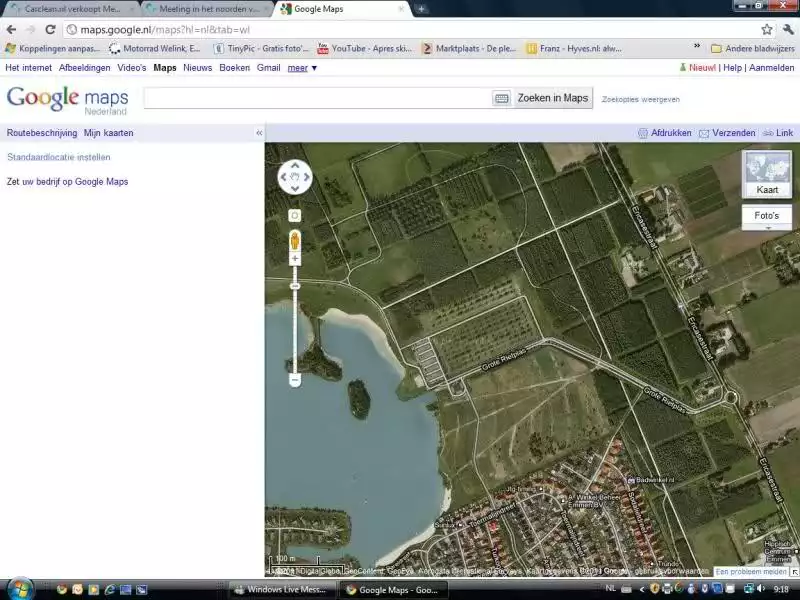Viewport: 800px width, 600px height.
Task: Click the volume speaker tray icon
Action: coord(761,589)
